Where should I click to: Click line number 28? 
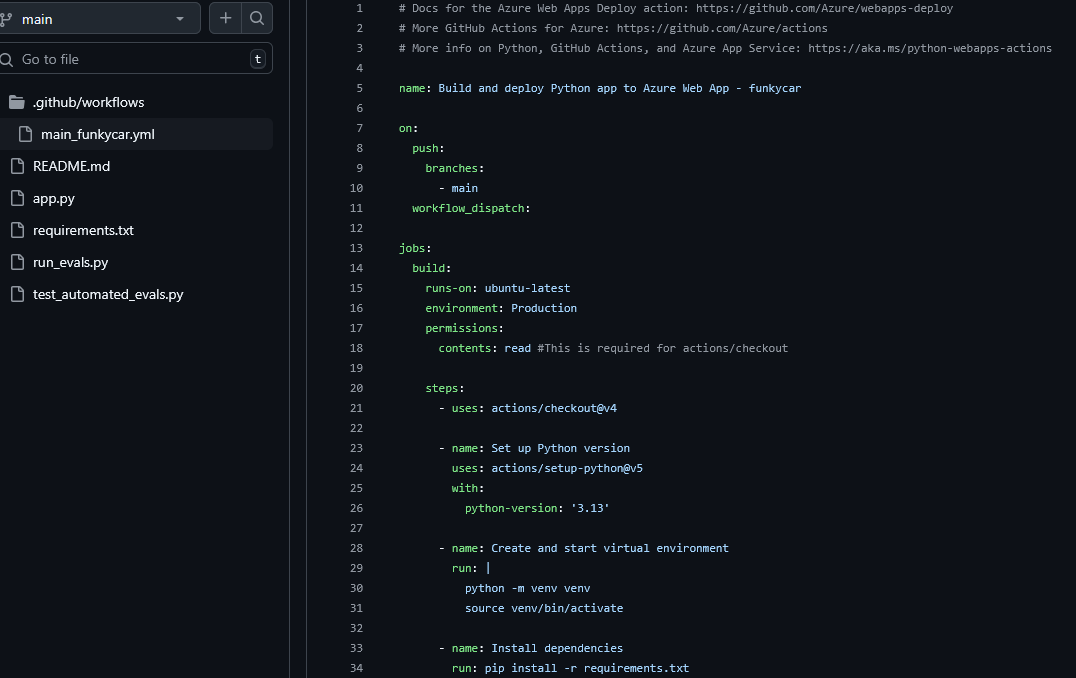356,548
